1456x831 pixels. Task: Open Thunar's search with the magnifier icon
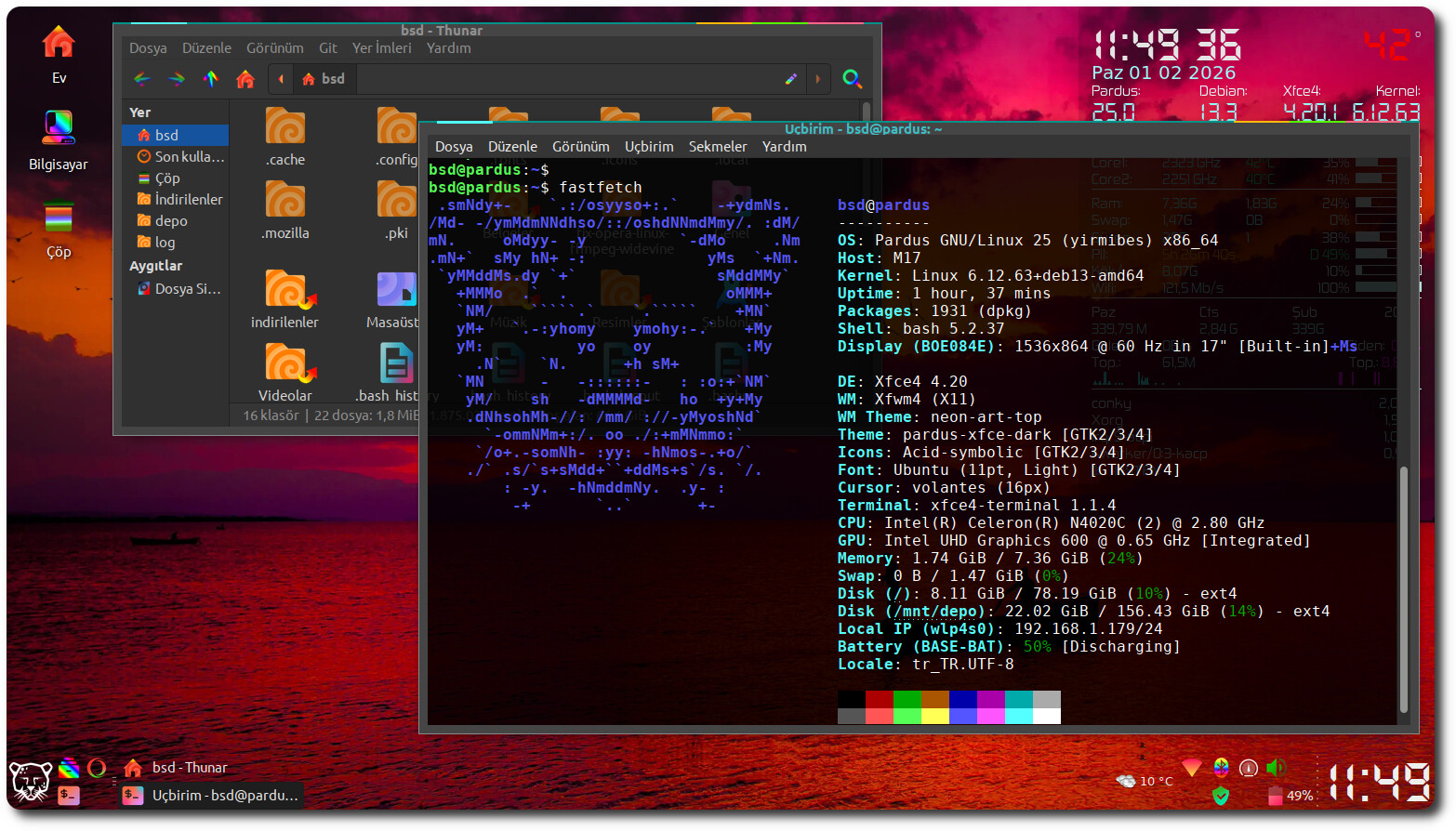click(852, 79)
